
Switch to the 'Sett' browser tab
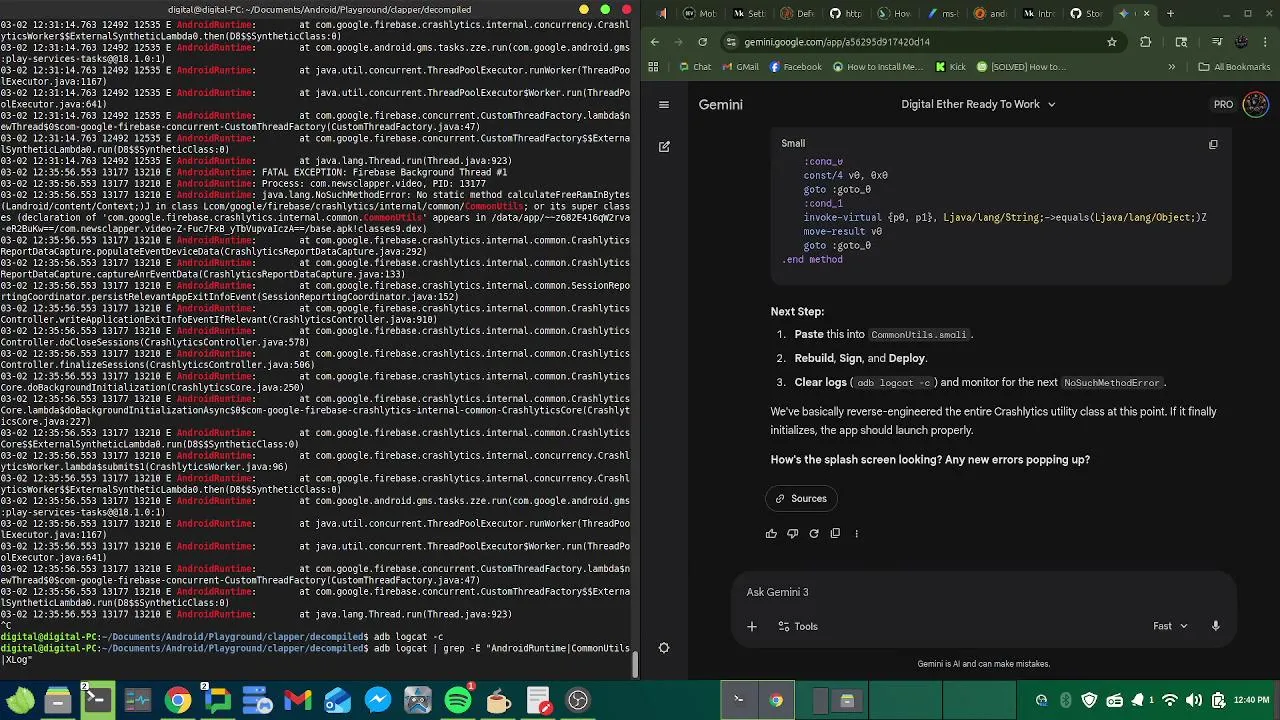coord(749,13)
